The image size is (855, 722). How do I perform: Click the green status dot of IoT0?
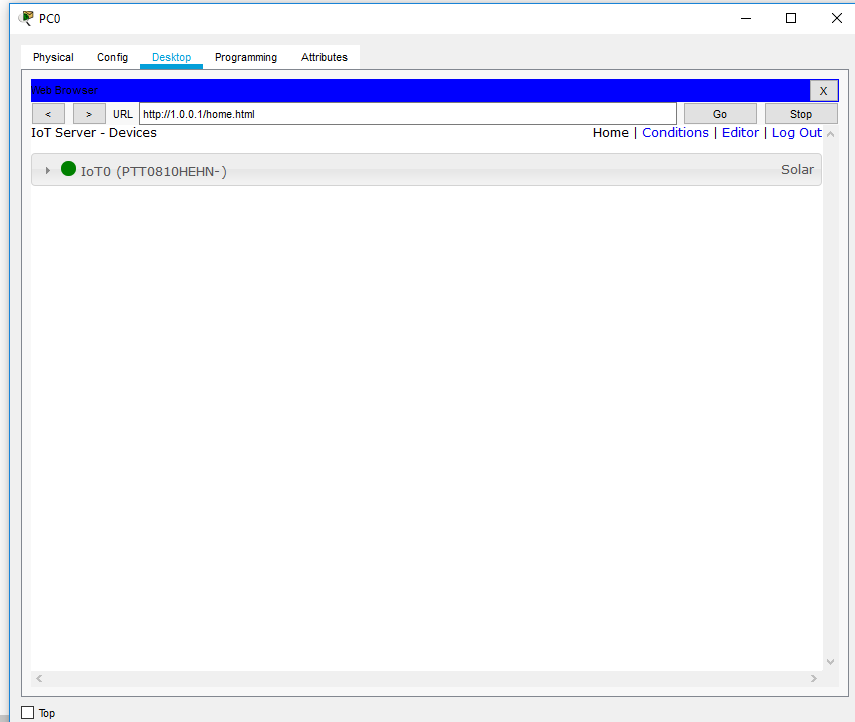[x=68, y=169]
